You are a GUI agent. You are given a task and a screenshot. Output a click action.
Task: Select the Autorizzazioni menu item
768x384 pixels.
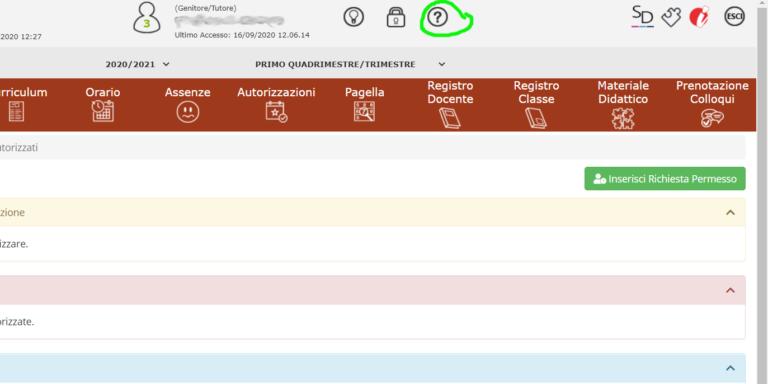point(276,104)
